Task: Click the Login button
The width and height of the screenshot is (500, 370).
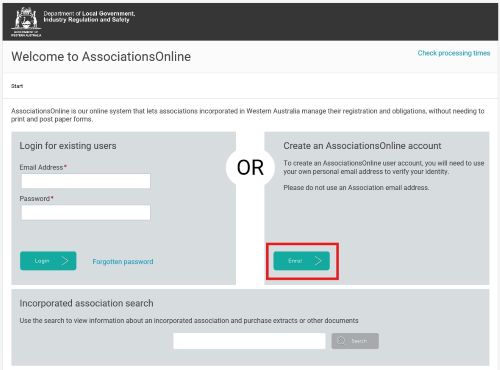Action: (48, 261)
